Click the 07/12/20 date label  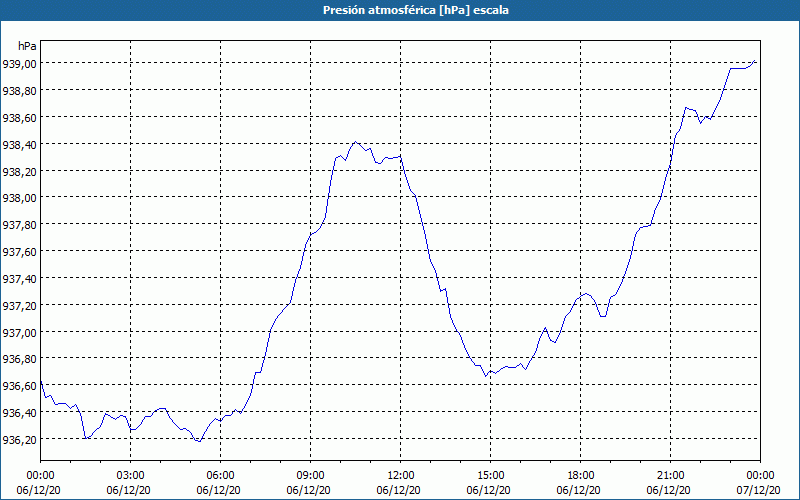point(758,490)
